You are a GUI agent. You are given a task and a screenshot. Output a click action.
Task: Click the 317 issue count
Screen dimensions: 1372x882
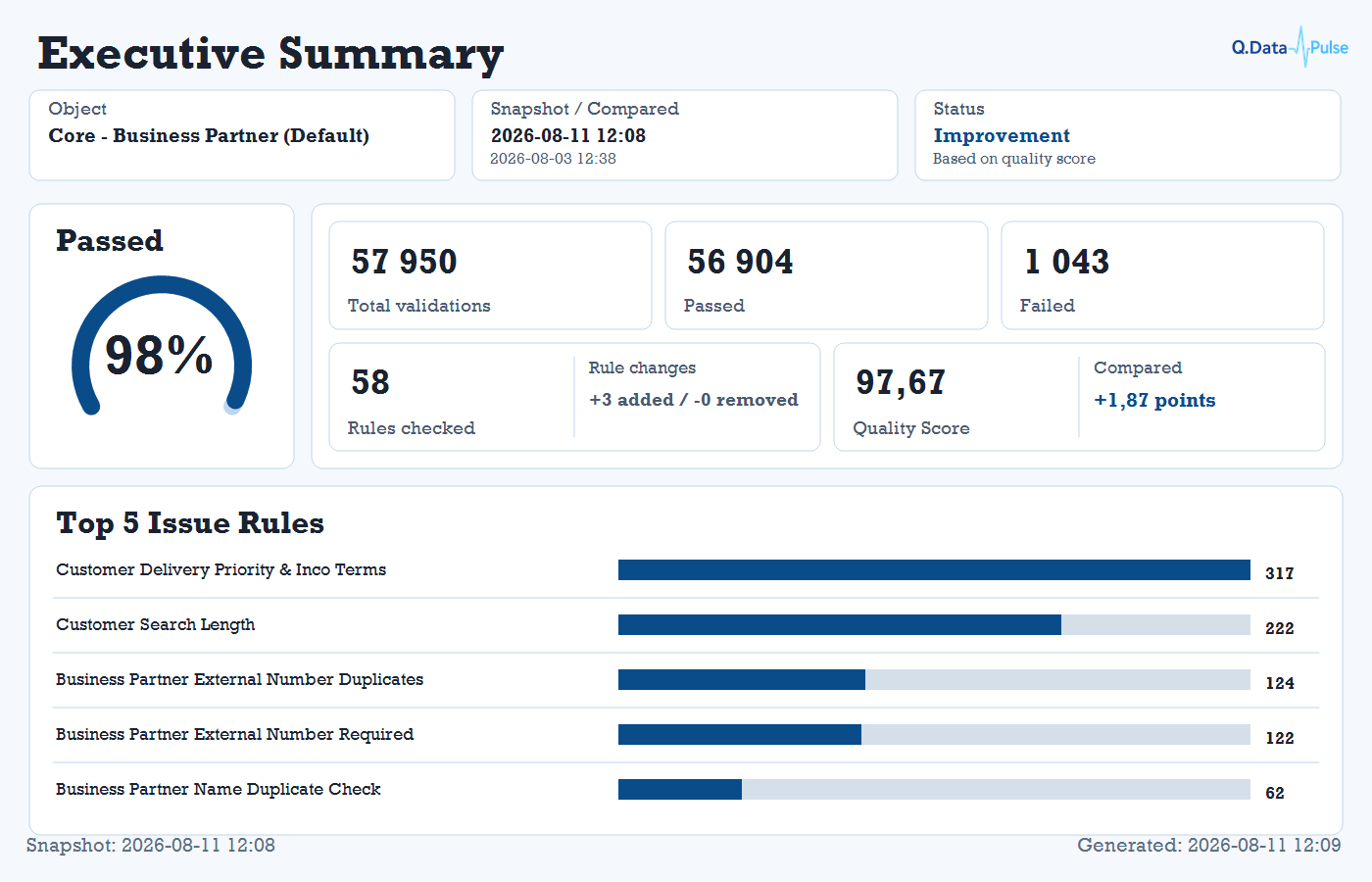click(x=1280, y=573)
